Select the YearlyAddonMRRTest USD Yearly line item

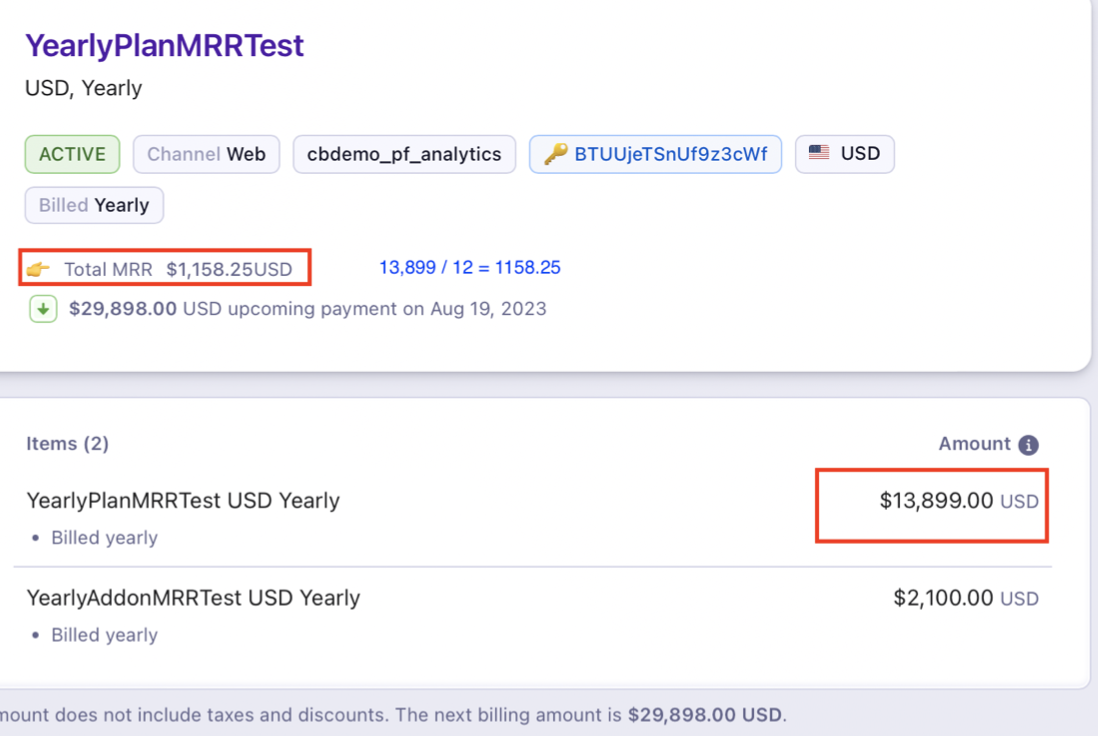click(193, 598)
